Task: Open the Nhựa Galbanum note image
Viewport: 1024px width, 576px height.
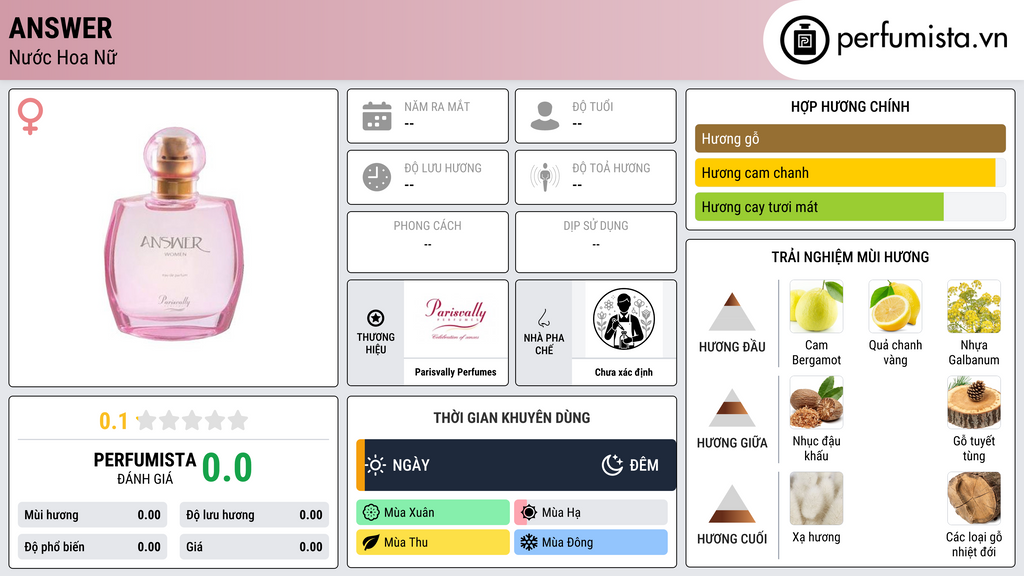Action: pyautogui.click(x=974, y=306)
